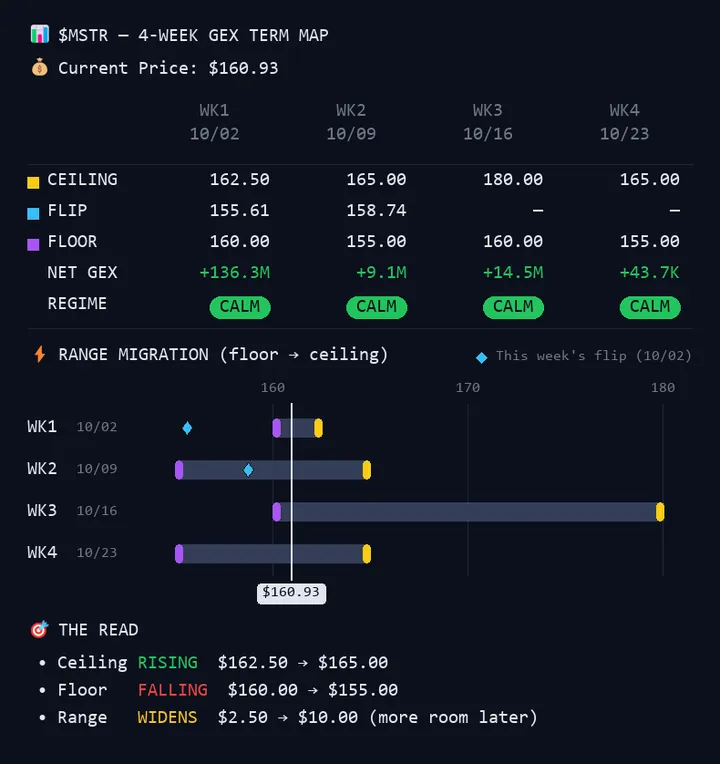
Task: Select the yellow CEILING legend swatch
Action: [x=33, y=182]
